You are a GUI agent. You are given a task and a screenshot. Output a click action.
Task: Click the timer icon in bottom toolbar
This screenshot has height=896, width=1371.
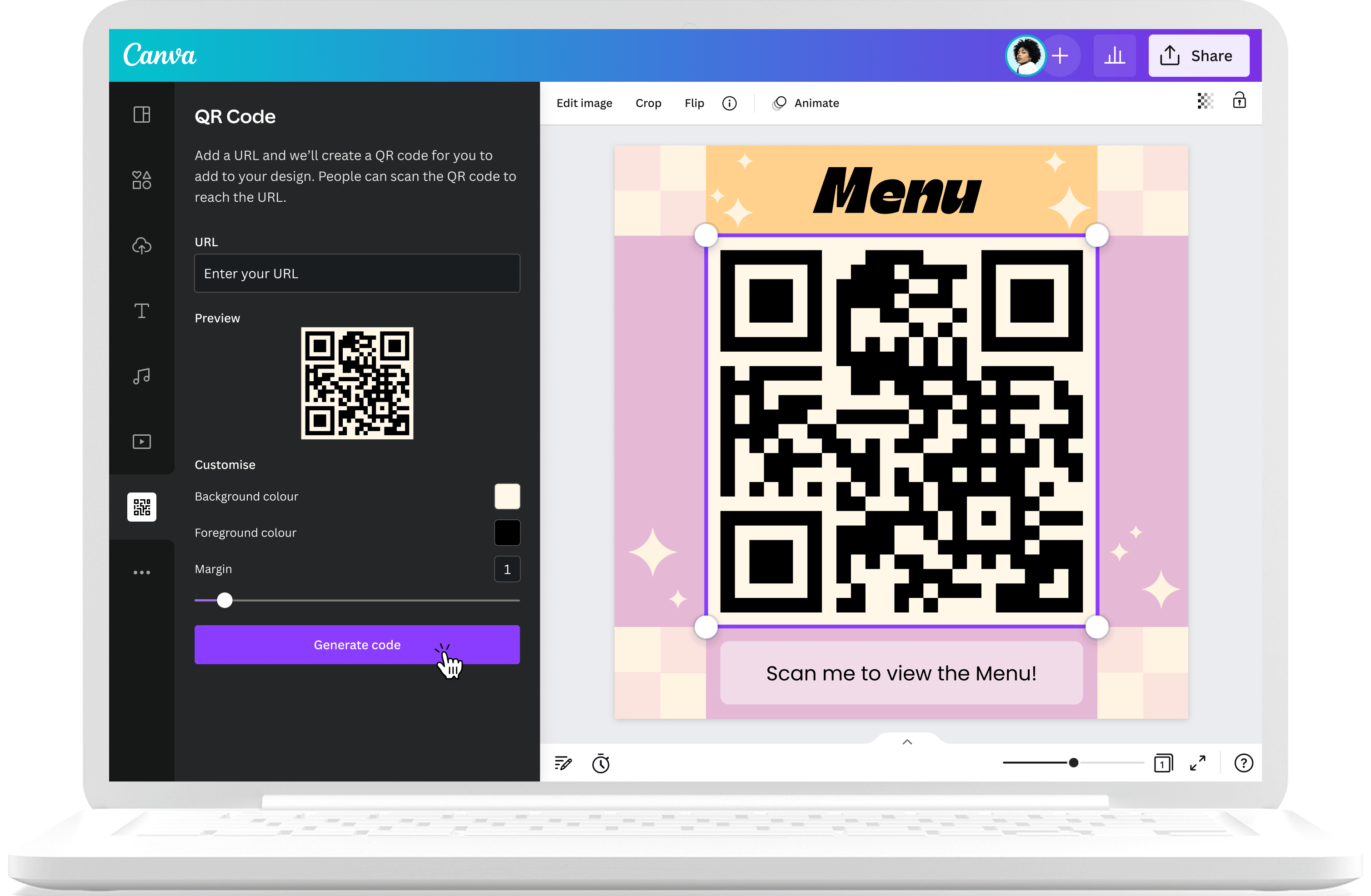coord(601,763)
